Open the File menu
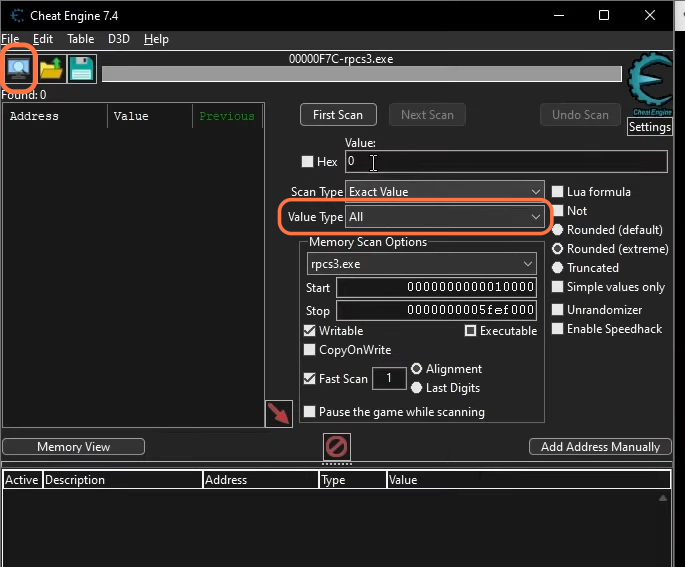The image size is (685, 567). pyautogui.click(x=10, y=39)
